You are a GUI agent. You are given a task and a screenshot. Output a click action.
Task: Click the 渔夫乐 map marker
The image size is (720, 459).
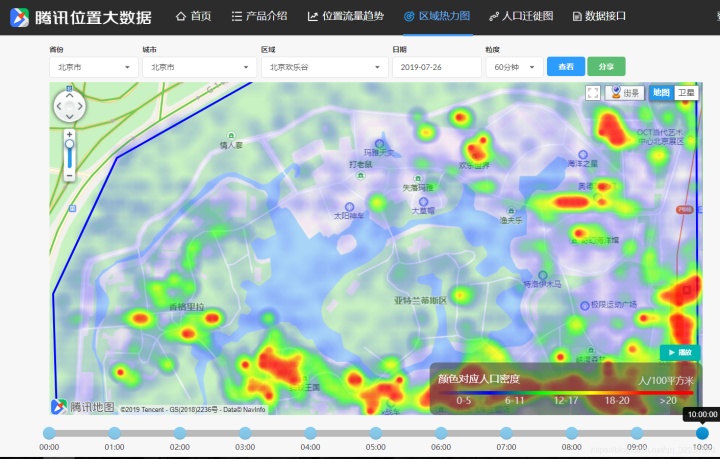tap(511, 212)
